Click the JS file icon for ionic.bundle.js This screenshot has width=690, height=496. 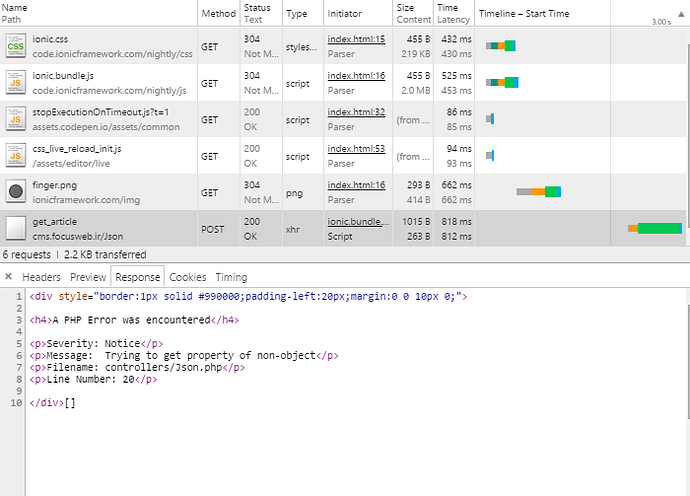(15, 83)
